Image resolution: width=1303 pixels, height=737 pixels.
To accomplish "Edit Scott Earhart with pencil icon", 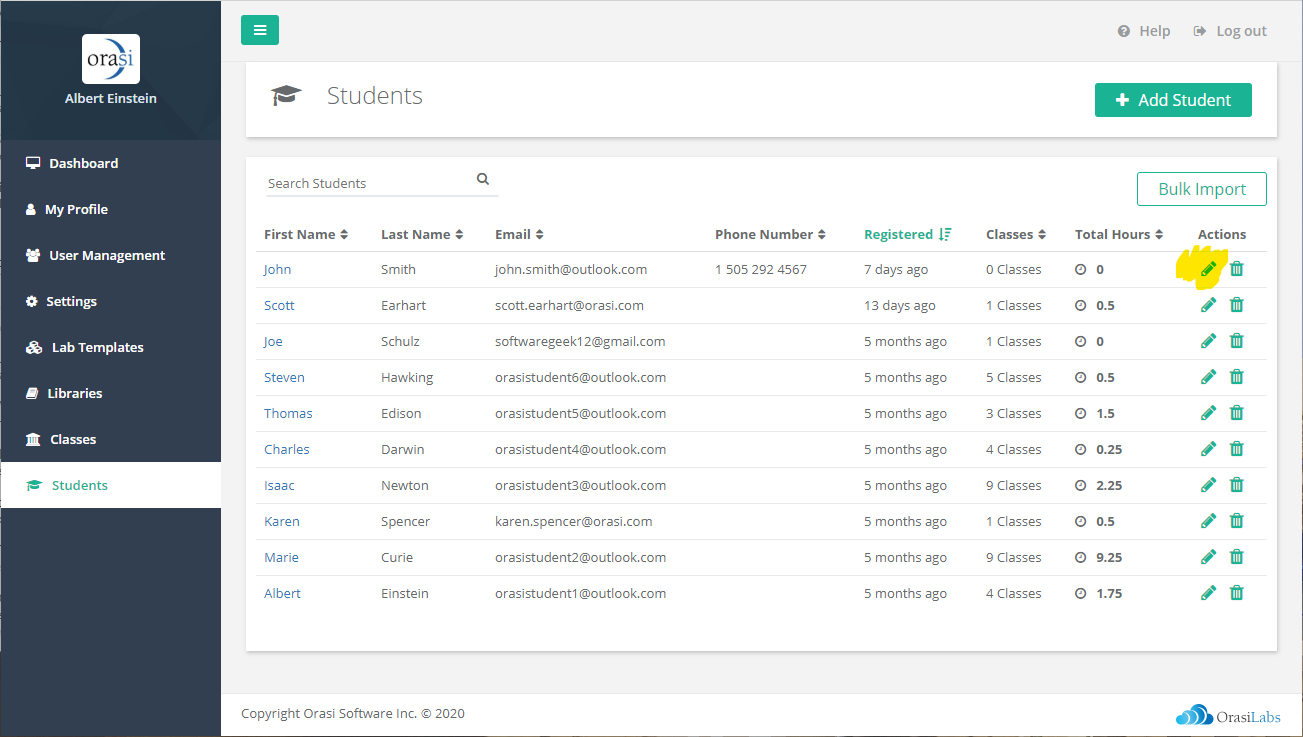I will (x=1209, y=305).
